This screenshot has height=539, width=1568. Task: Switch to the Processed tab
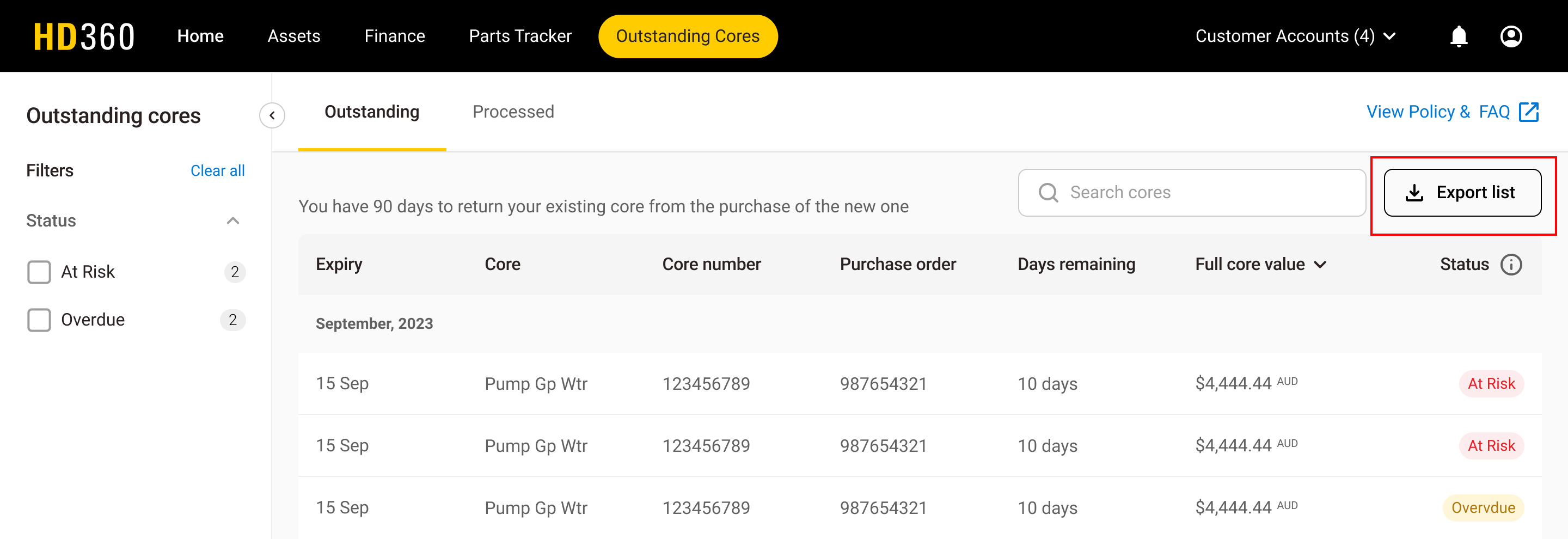pyautogui.click(x=513, y=111)
